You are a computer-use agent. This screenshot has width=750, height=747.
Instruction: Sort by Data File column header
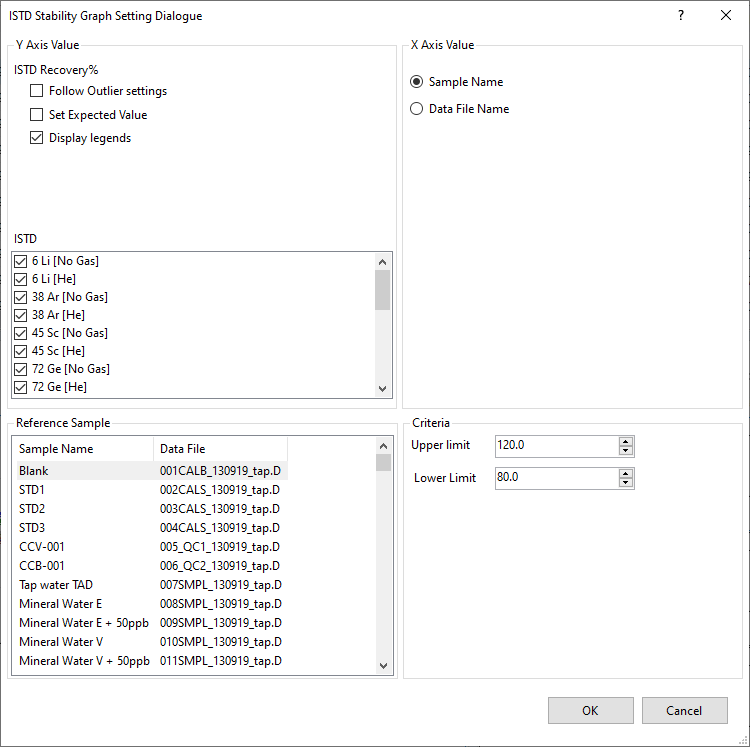pos(220,449)
